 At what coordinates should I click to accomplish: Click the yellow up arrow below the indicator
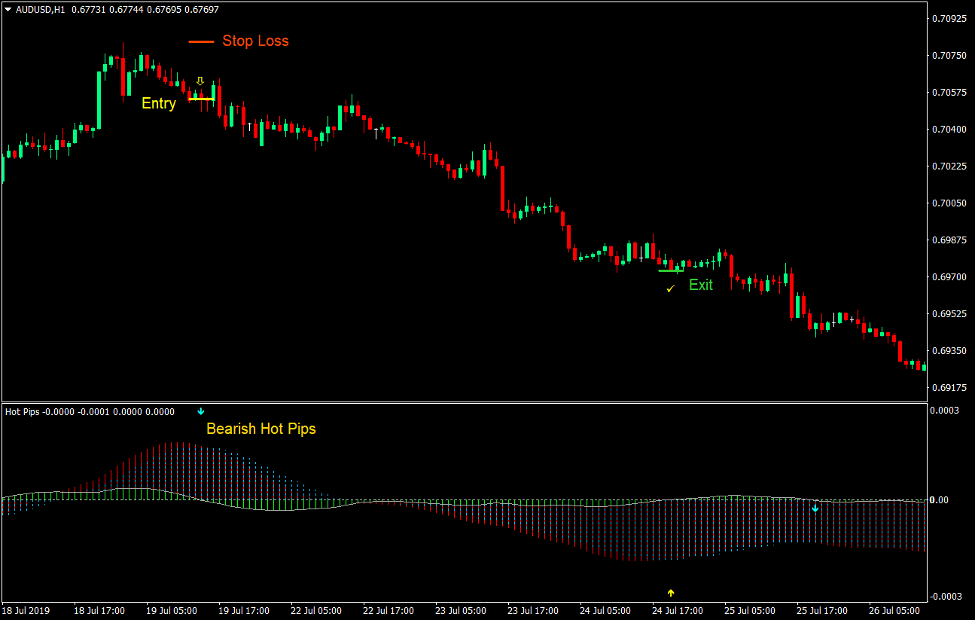tap(670, 592)
